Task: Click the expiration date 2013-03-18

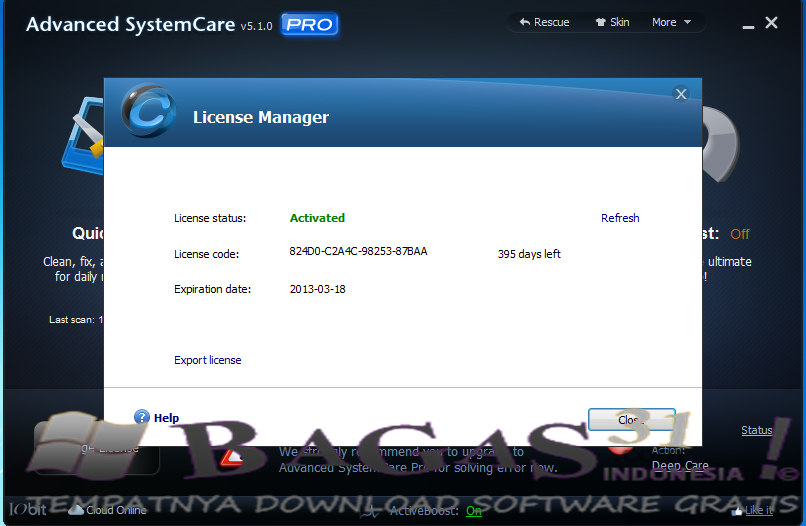Action: 318,289
